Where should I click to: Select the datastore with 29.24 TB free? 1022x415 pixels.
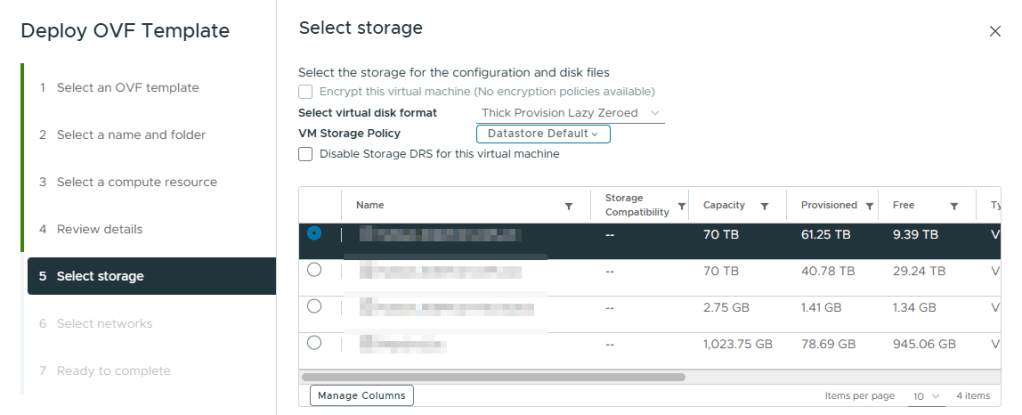[314, 270]
